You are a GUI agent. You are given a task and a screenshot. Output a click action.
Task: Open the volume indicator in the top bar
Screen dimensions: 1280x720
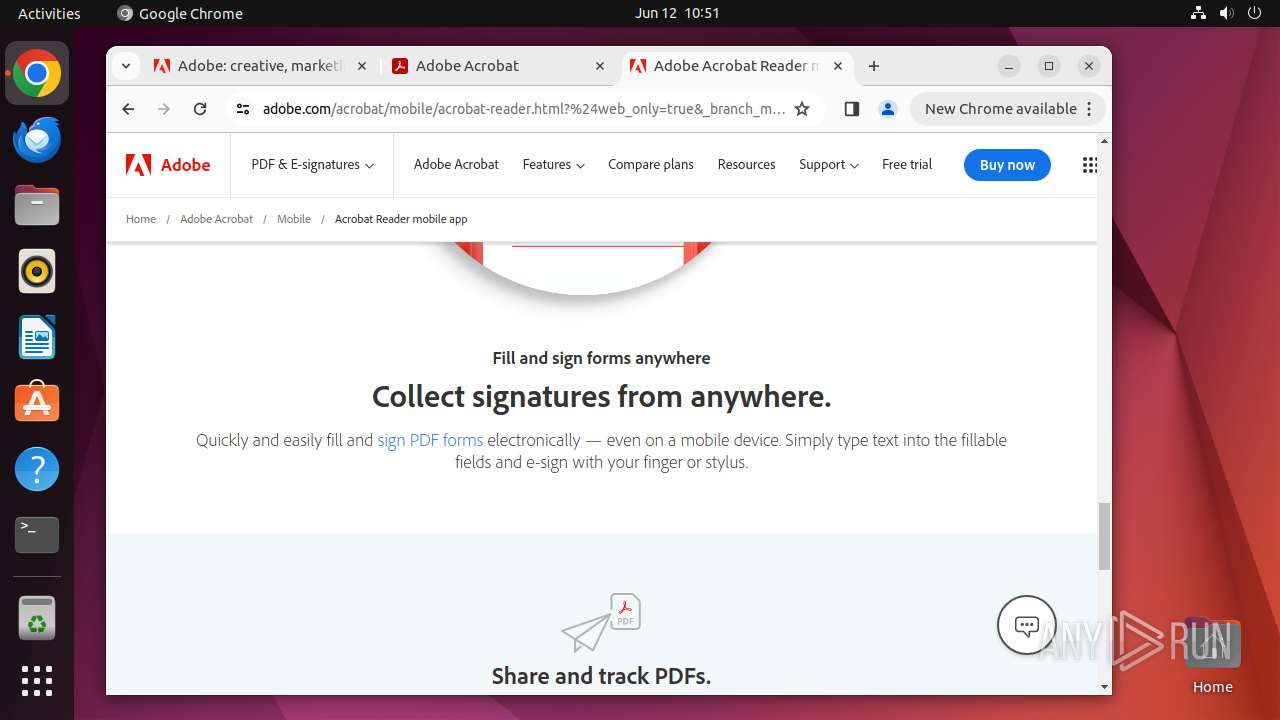(x=1227, y=13)
